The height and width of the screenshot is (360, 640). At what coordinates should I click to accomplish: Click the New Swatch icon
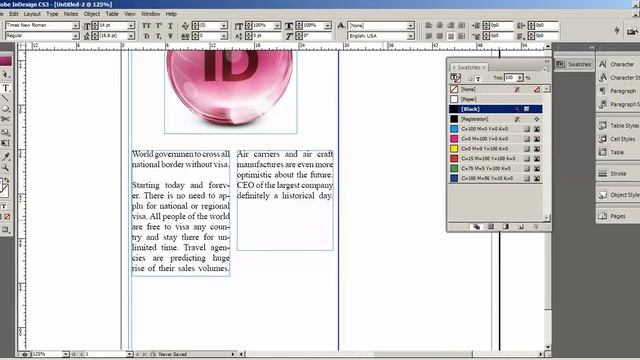coord(521,227)
